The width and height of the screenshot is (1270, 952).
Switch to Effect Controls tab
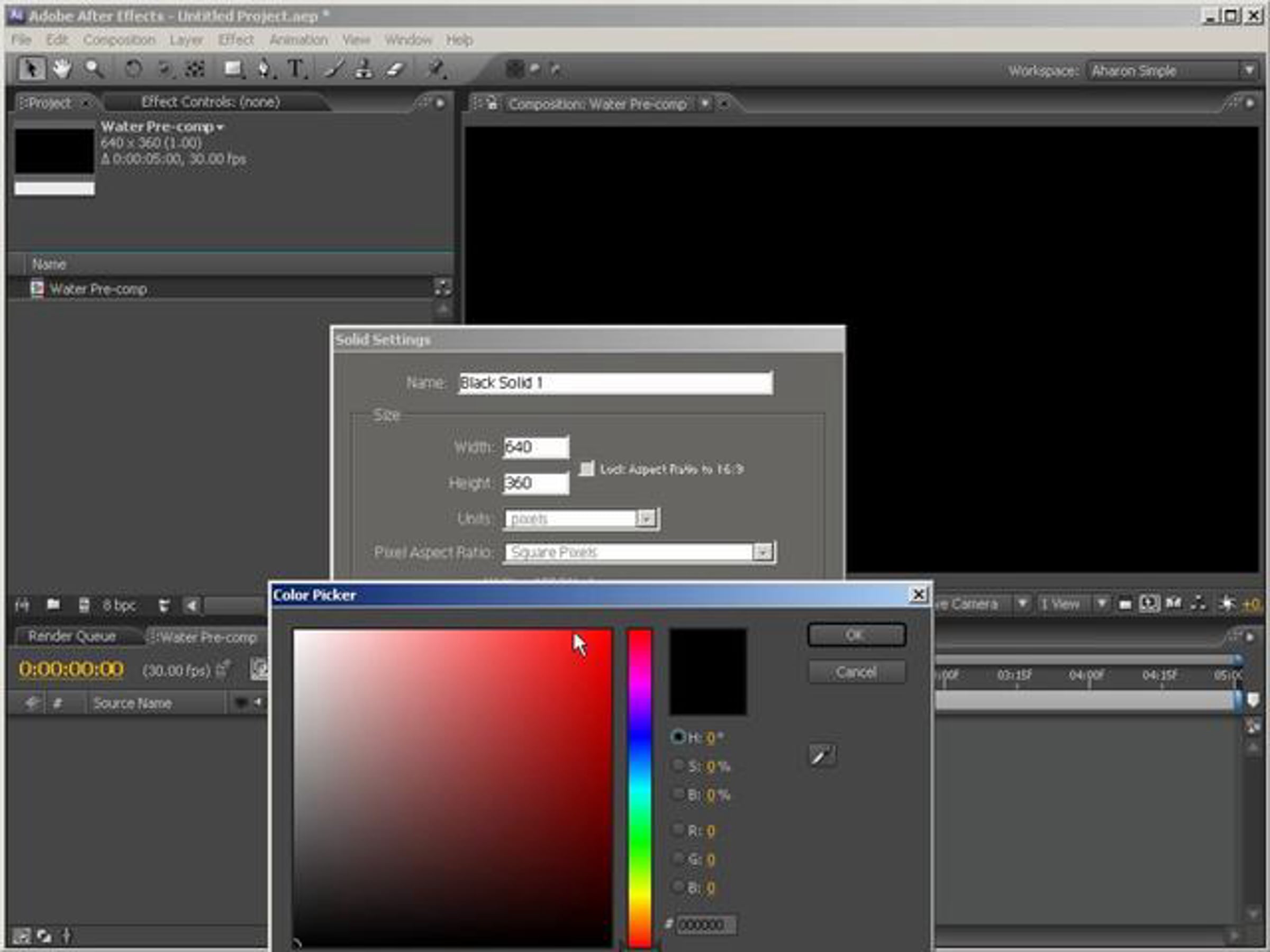[211, 102]
